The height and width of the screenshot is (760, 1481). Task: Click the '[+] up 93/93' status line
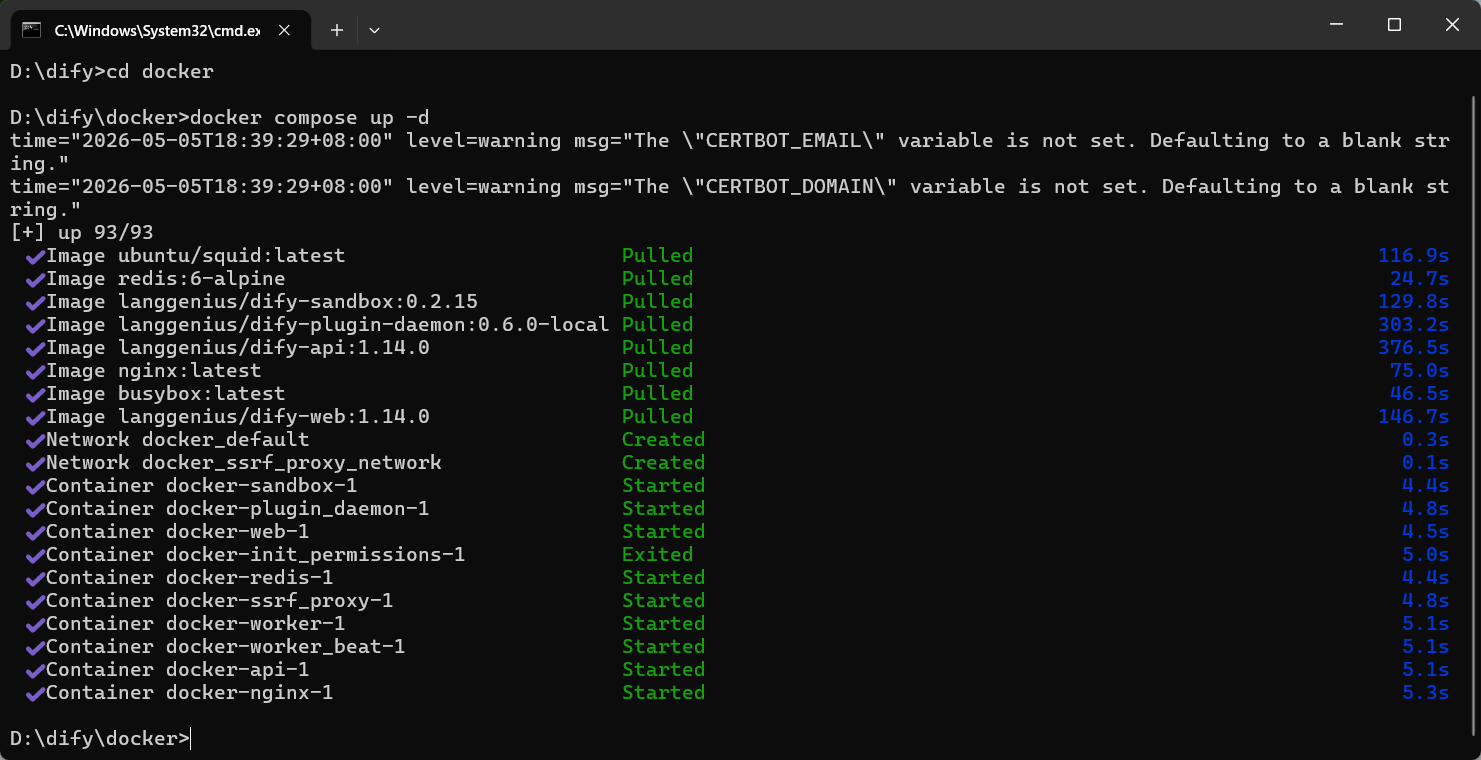(82, 233)
